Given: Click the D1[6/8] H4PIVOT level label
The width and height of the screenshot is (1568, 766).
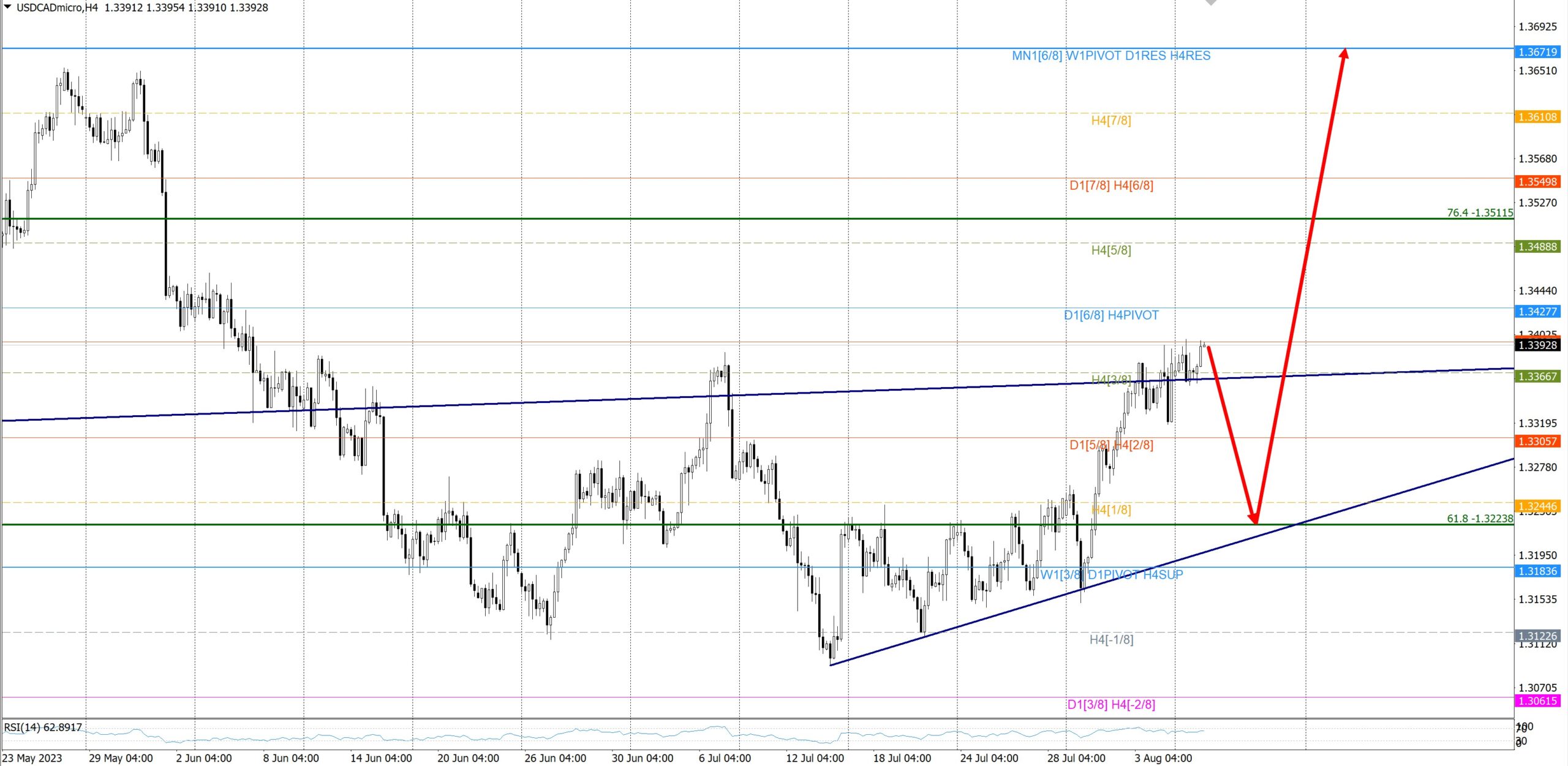Looking at the screenshot, I should tap(1111, 315).
